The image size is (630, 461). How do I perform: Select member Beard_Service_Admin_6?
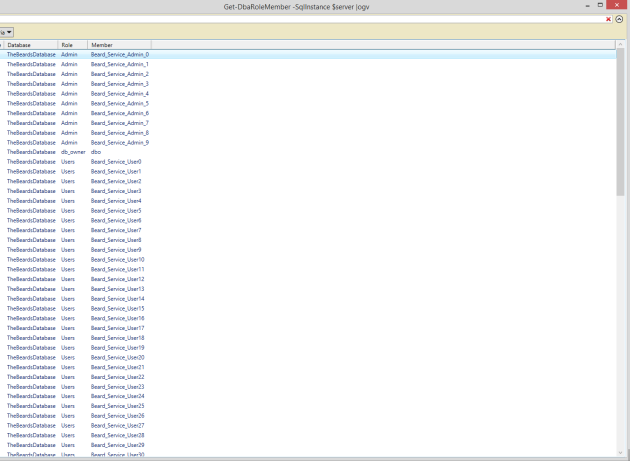tap(120, 113)
